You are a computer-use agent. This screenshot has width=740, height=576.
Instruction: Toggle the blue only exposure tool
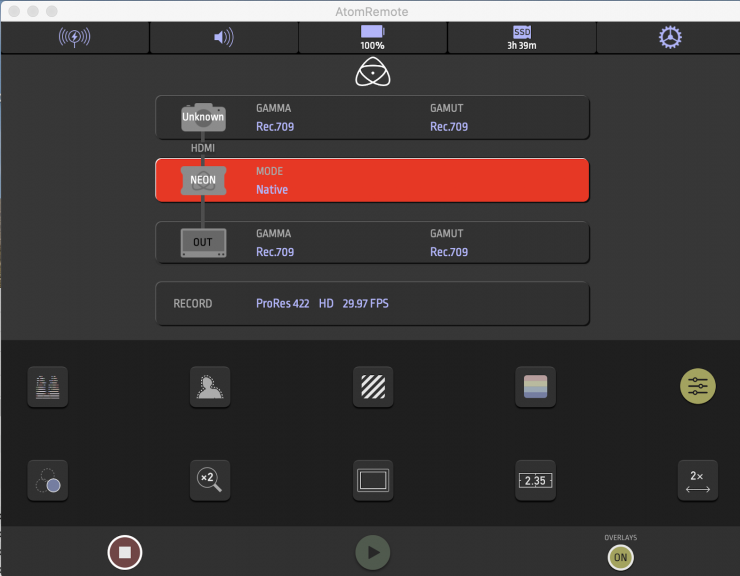point(48,480)
